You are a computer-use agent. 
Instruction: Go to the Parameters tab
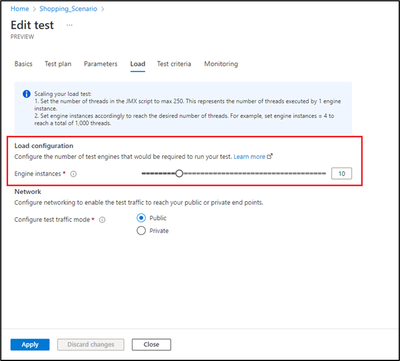click(x=101, y=64)
